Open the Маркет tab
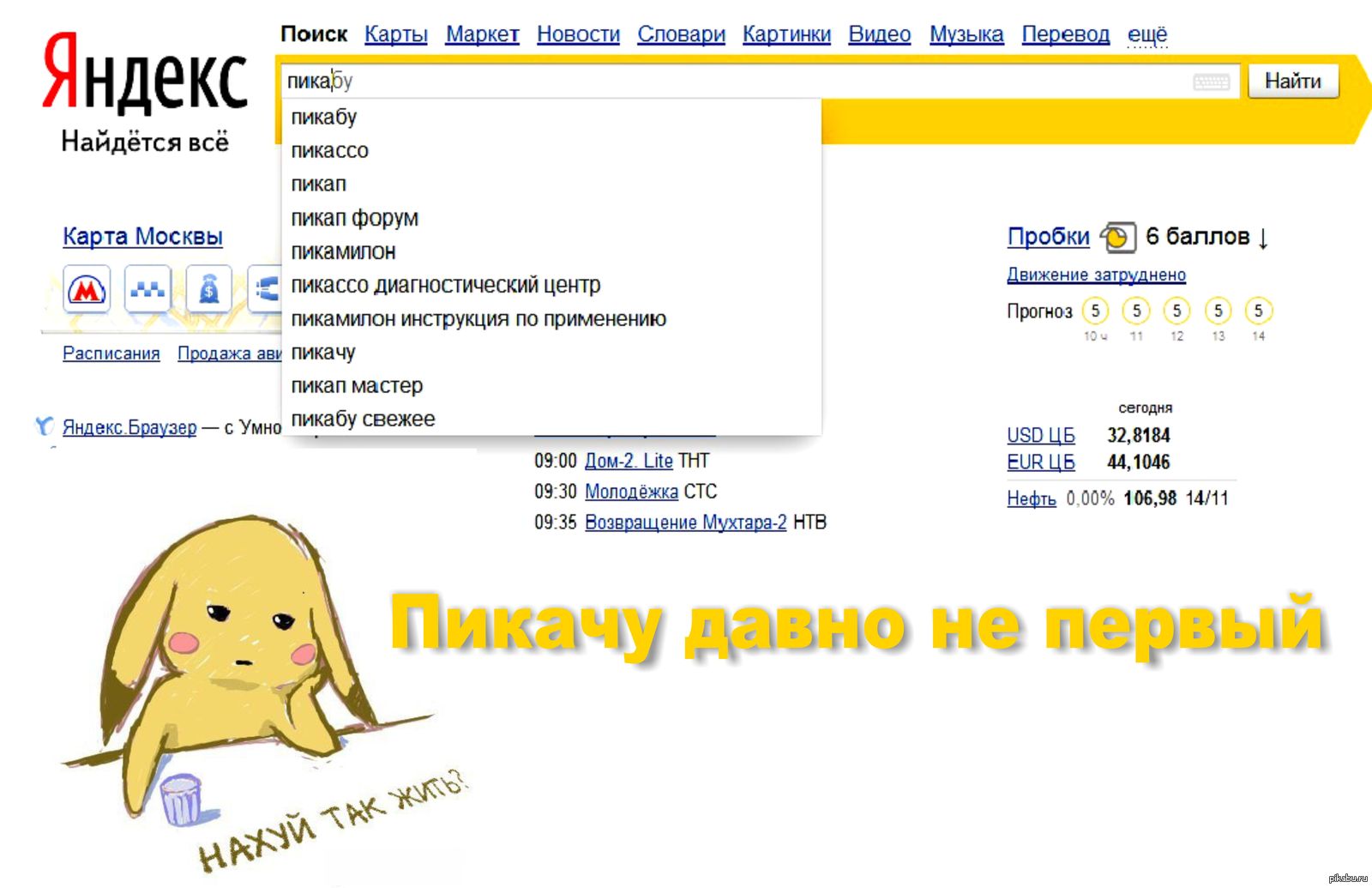The height and width of the screenshot is (888, 1372). click(482, 34)
